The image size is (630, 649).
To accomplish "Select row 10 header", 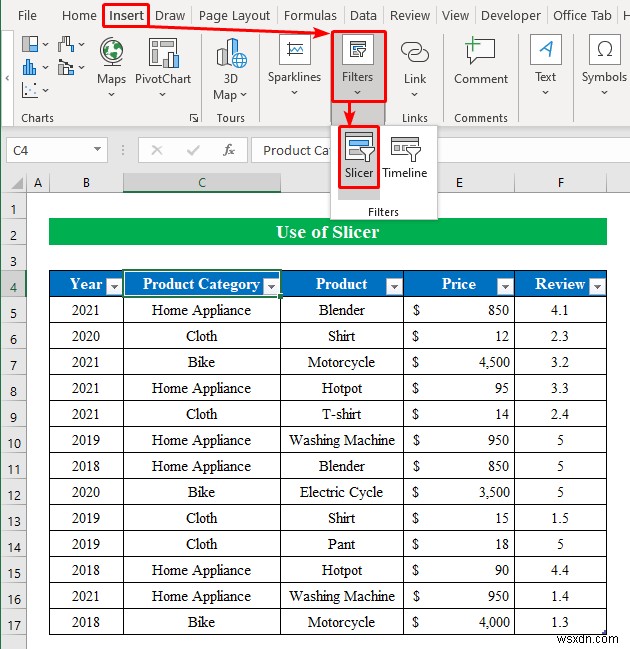I will (x=14, y=443).
